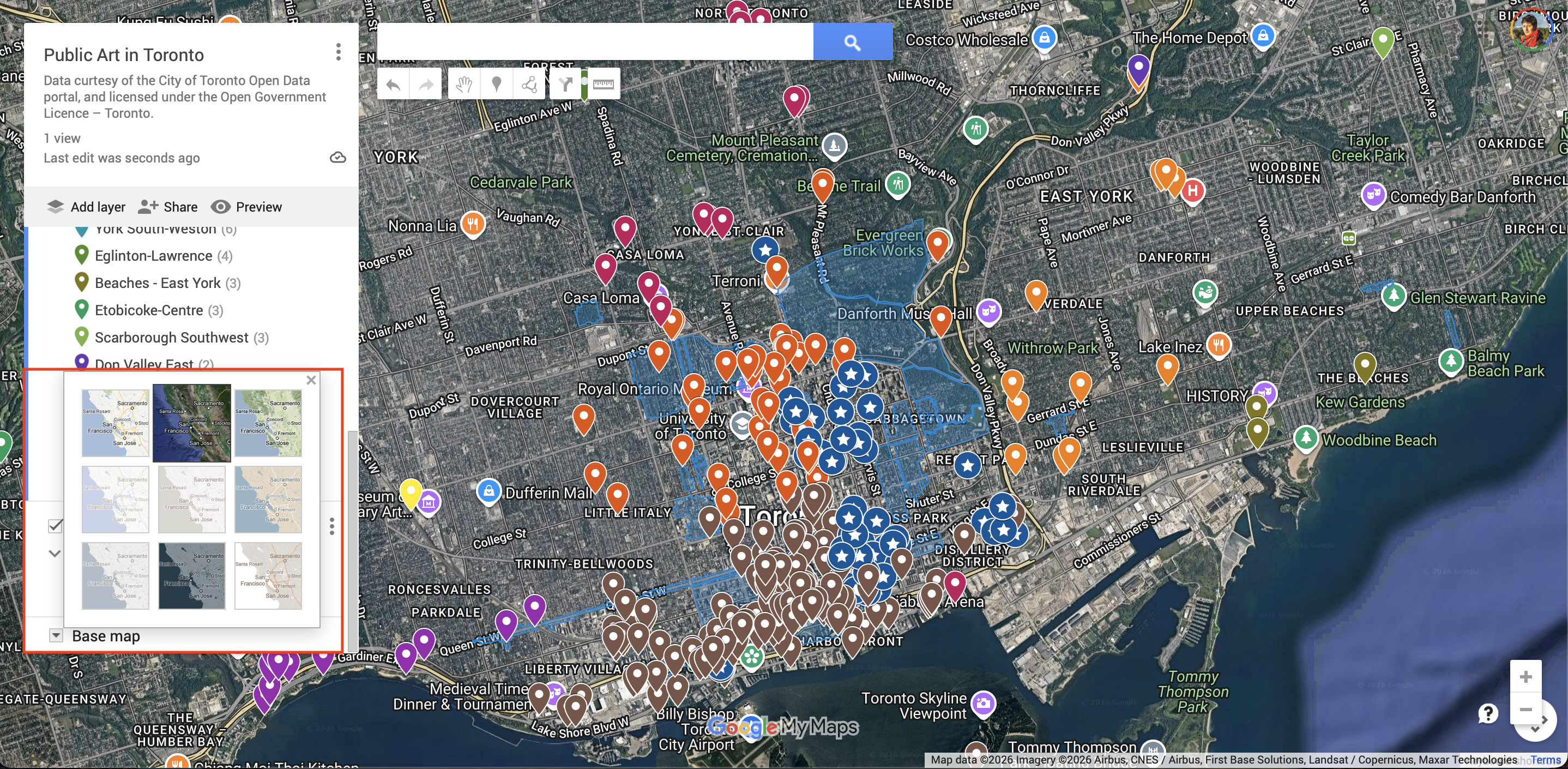Select the Add directions tool
The image size is (1568, 769).
point(565,85)
